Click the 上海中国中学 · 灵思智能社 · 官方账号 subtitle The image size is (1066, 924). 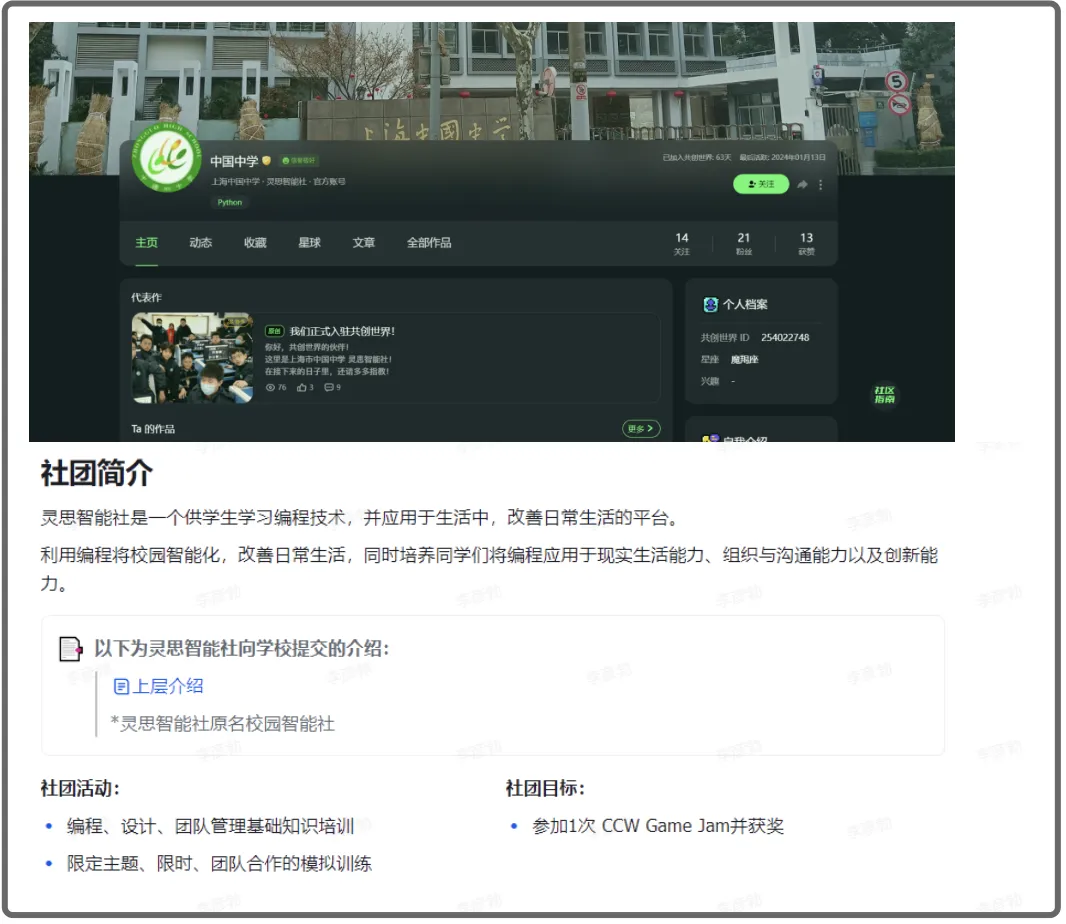click(278, 182)
